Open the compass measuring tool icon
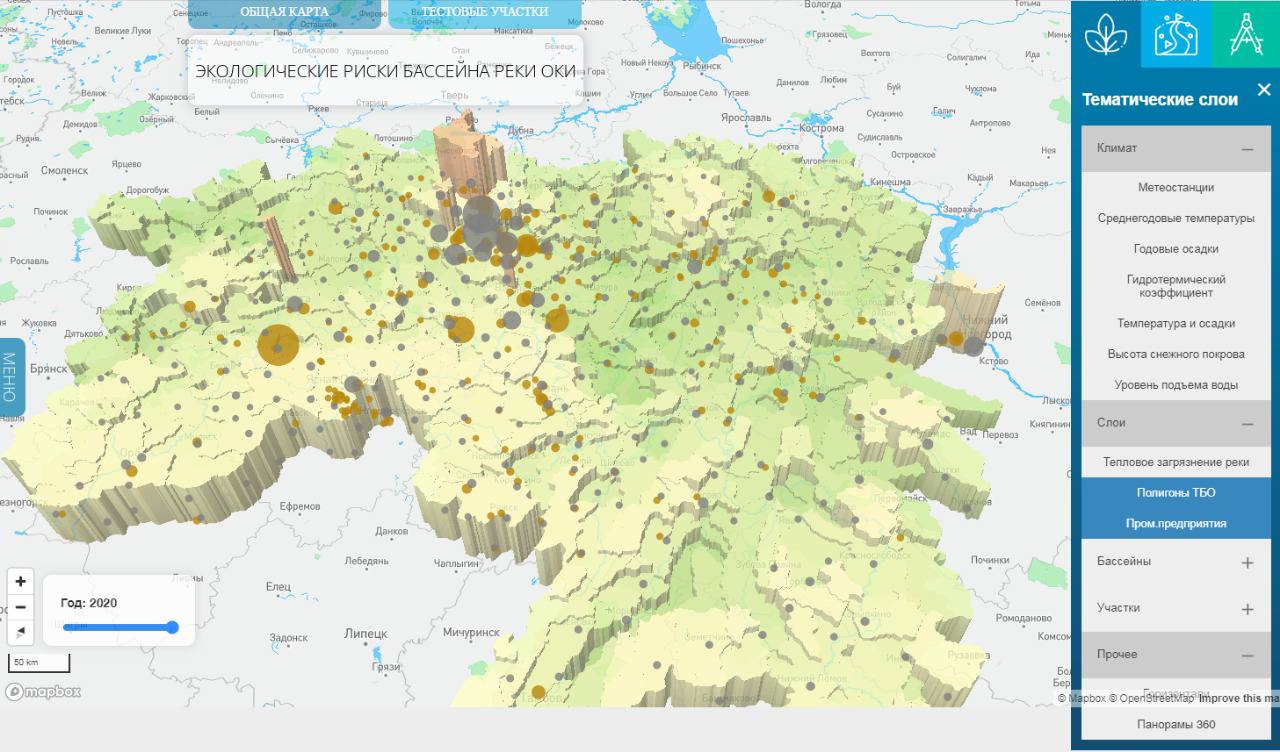This screenshot has width=1280, height=752. coord(1246,34)
